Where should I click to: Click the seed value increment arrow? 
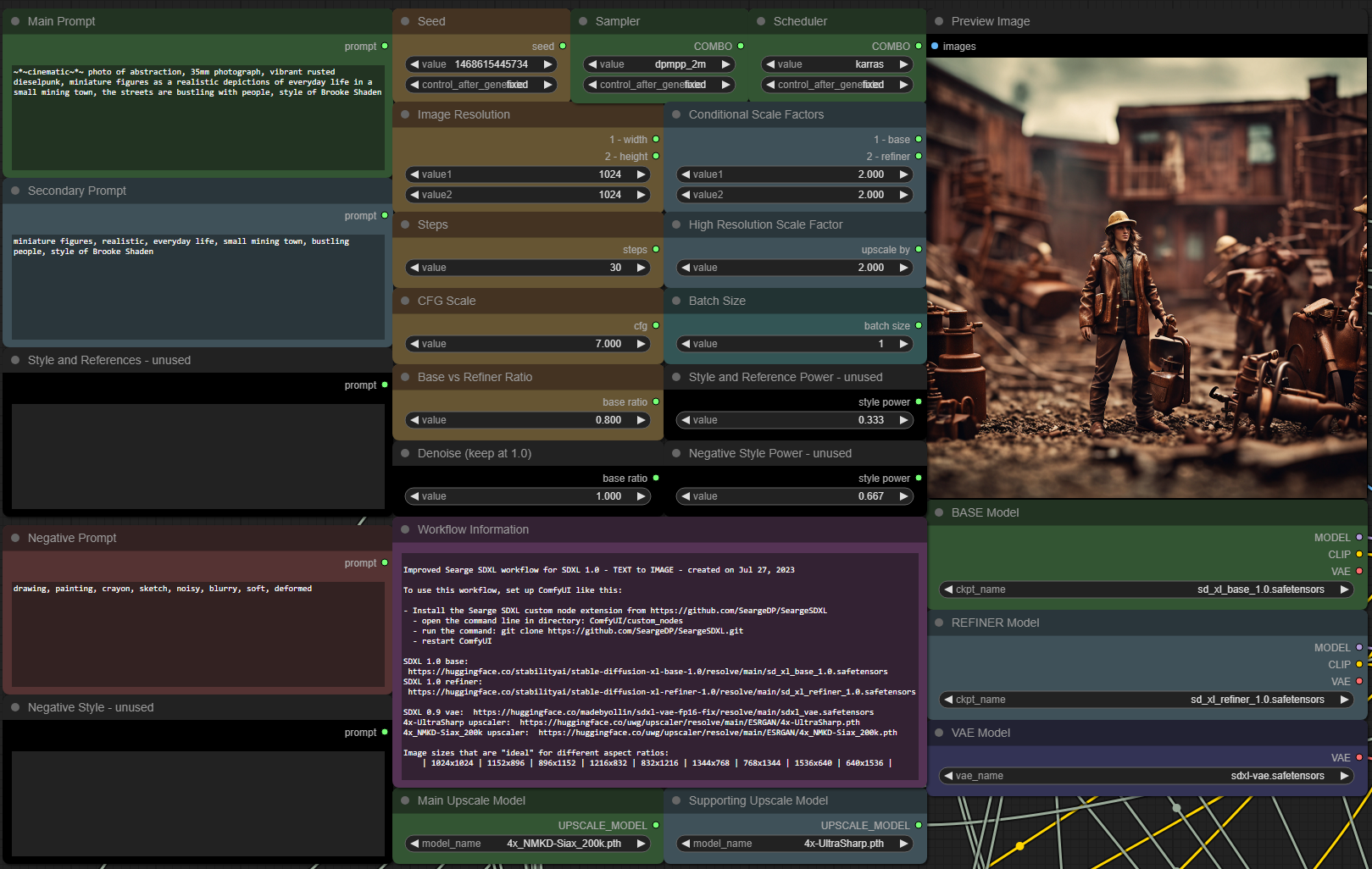point(548,64)
